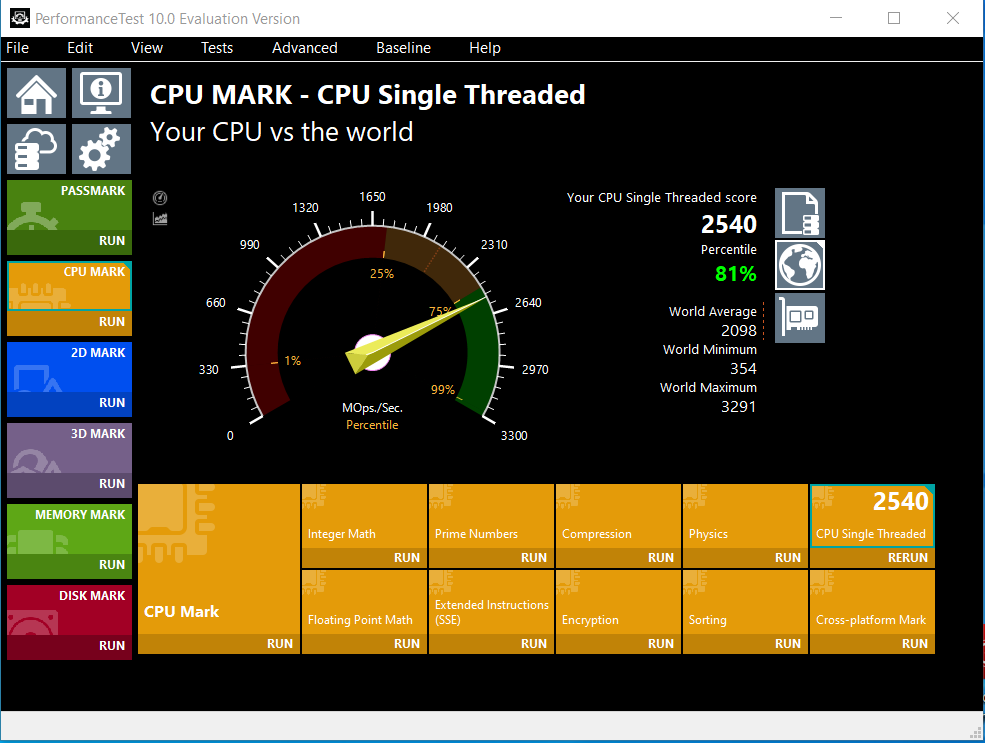Go to the Home screen icon
985x743 pixels.
tap(36, 93)
